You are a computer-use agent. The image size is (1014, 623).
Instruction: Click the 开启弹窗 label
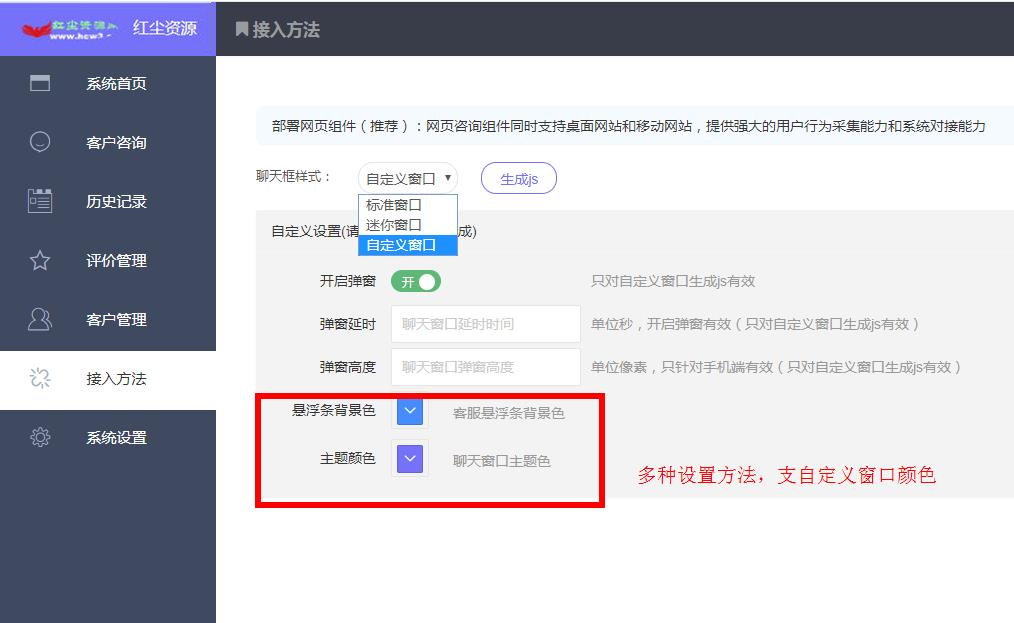347,281
